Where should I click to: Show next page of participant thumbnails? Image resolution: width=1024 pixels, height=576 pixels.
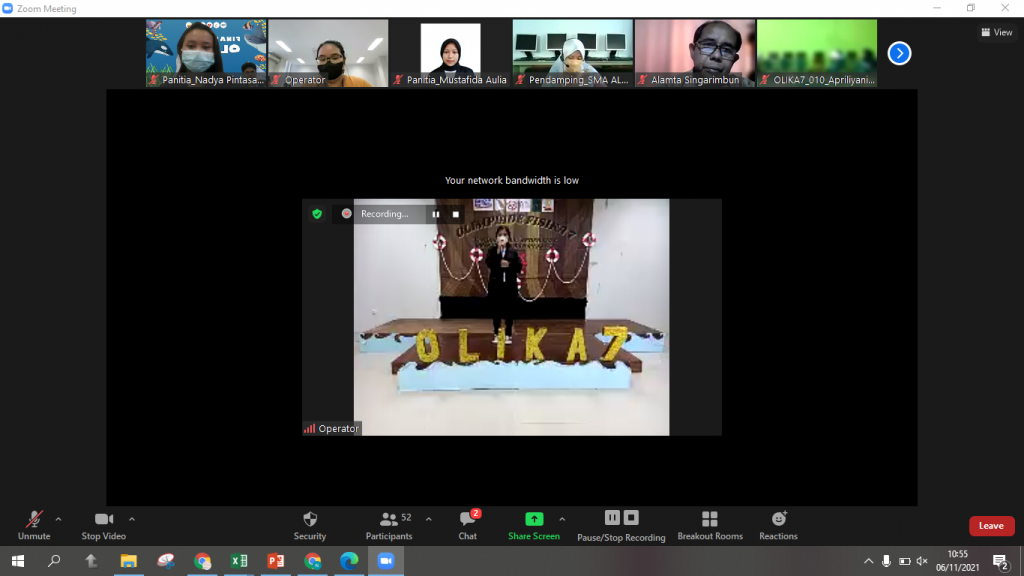[899, 53]
